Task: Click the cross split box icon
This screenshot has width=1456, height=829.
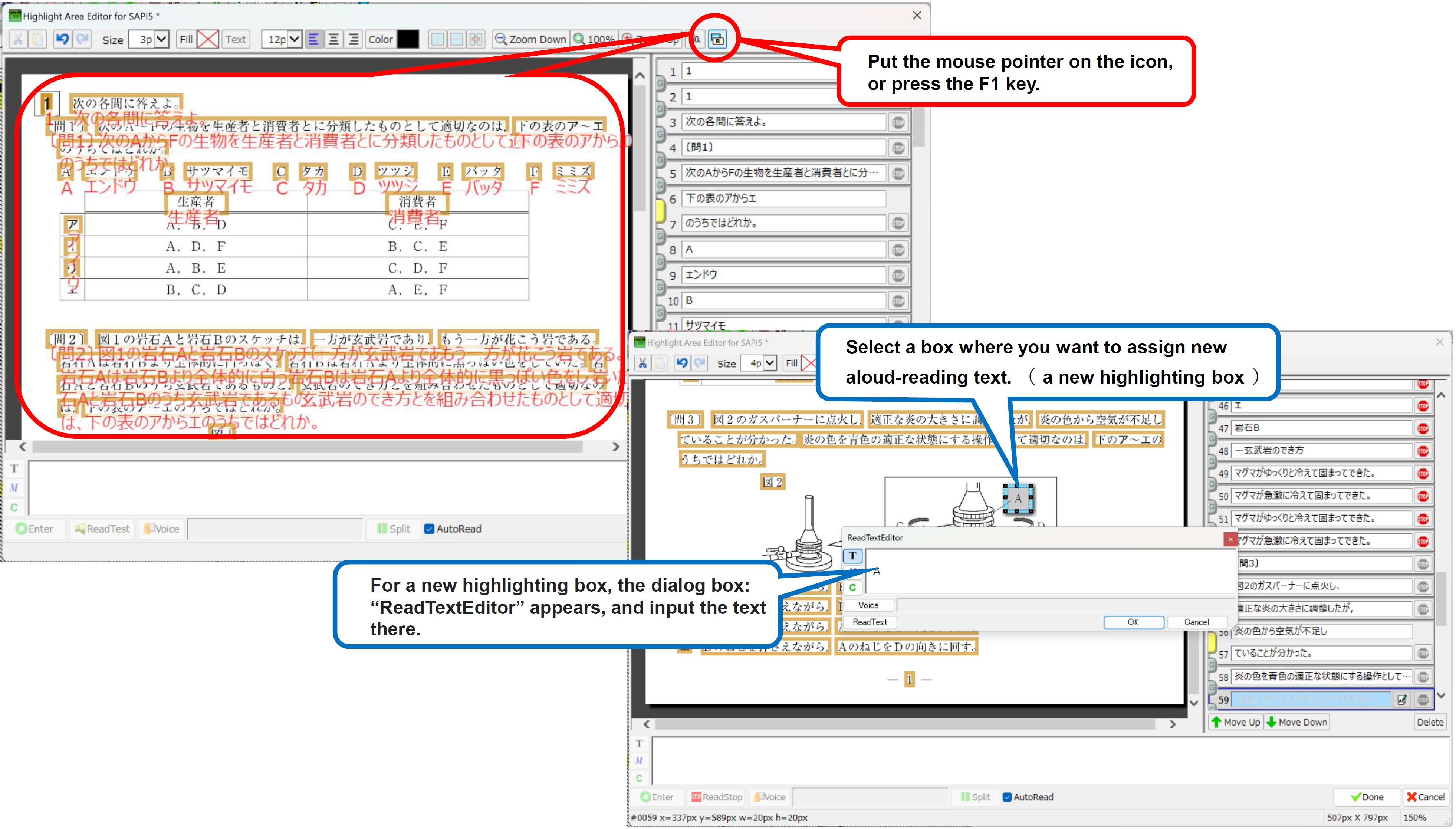Action: click(476, 39)
